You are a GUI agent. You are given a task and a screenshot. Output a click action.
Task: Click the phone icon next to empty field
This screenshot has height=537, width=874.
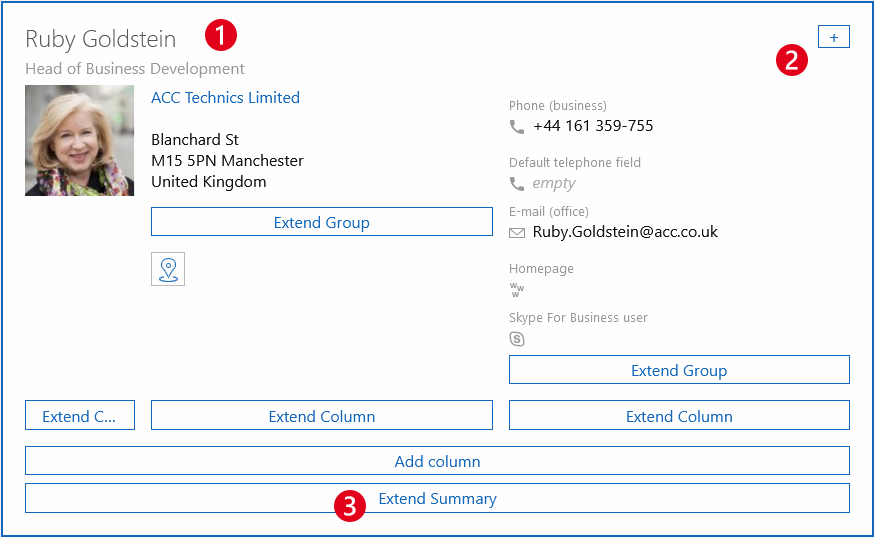pyautogui.click(x=517, y=184)
